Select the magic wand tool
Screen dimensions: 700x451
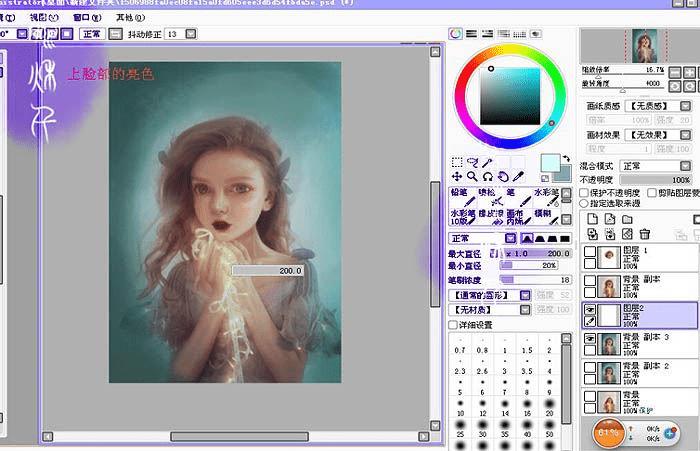pyautogui.click(x=487, y=162)
